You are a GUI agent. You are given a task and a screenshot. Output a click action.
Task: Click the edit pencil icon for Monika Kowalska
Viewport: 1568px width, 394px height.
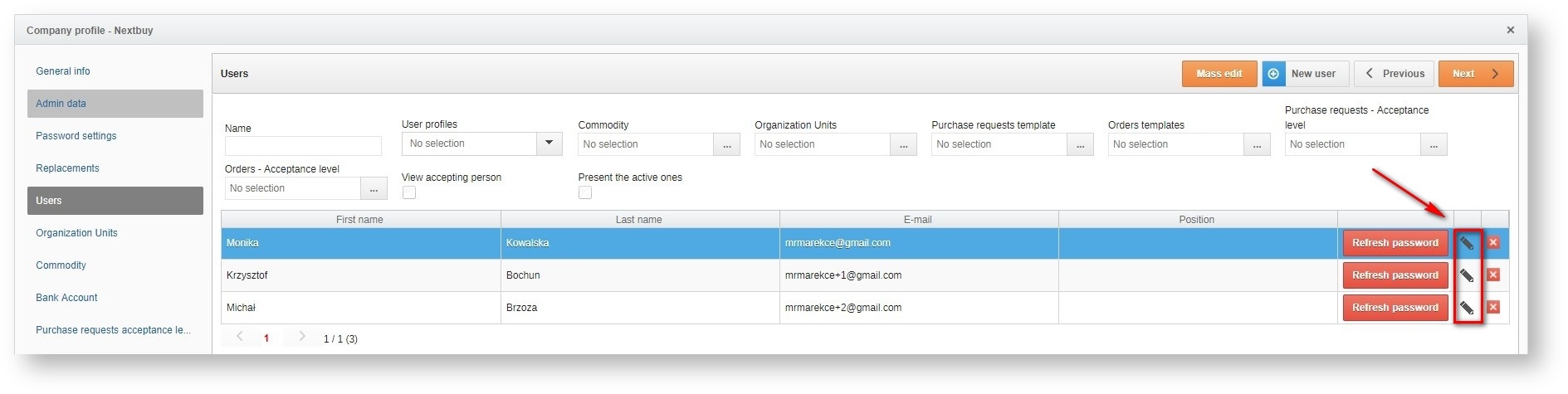point(1467,243)
